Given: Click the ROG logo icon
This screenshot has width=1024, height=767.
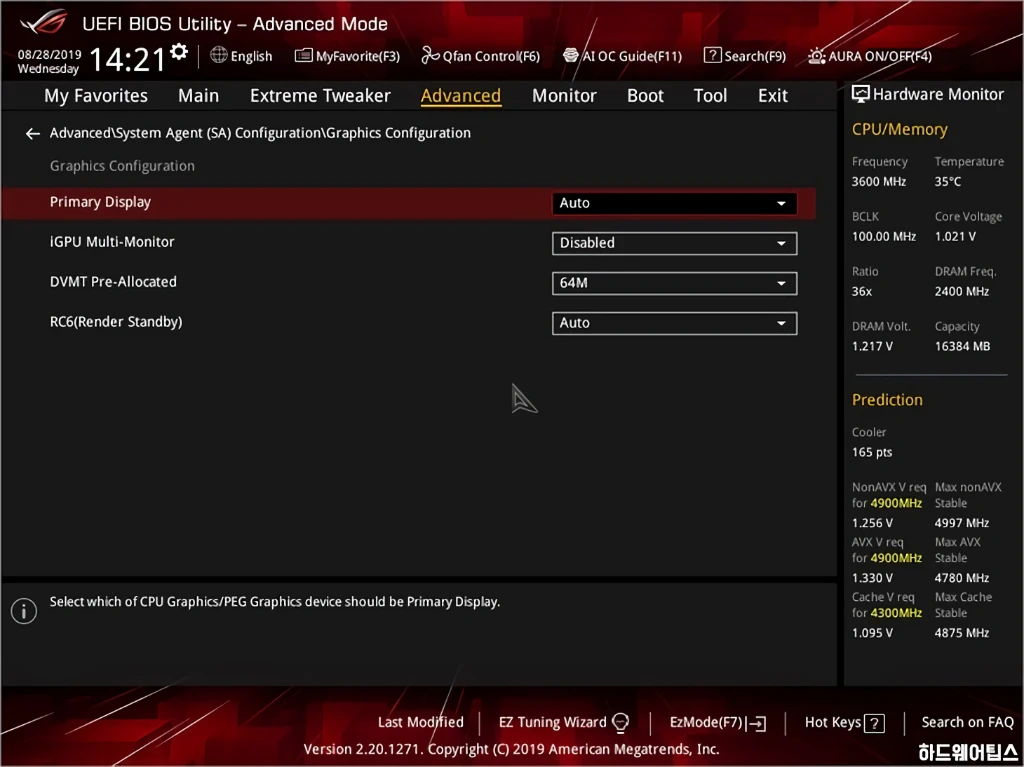Looking at the screenshot, I should coord(43,22).
